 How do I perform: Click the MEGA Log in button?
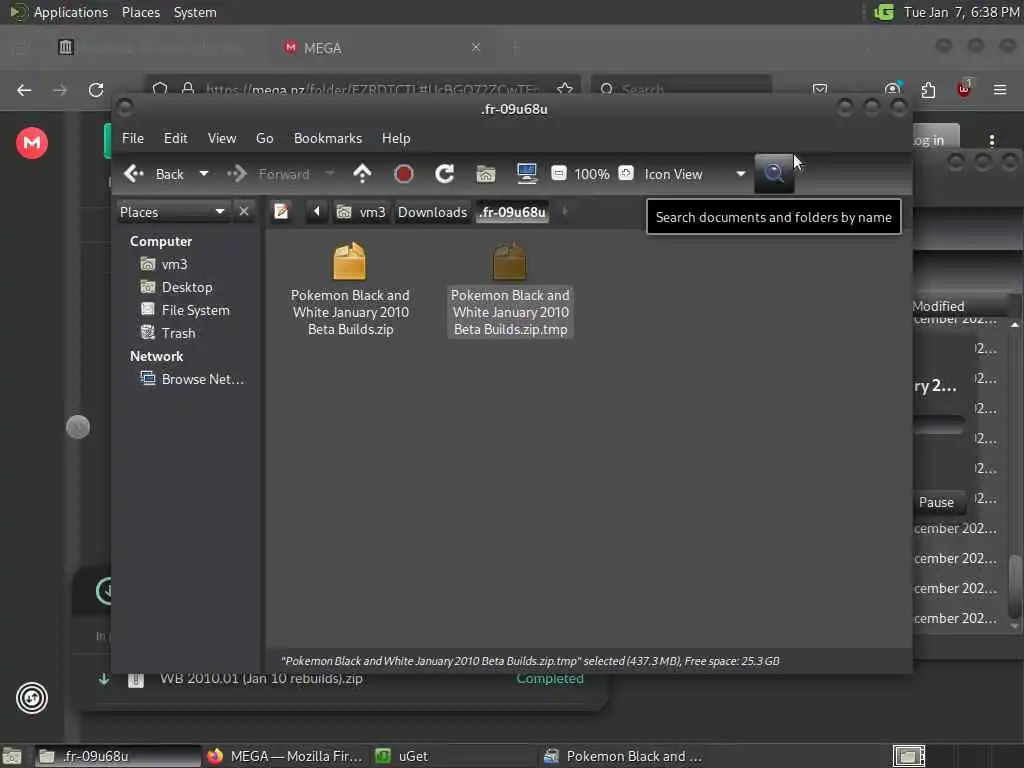934,140
